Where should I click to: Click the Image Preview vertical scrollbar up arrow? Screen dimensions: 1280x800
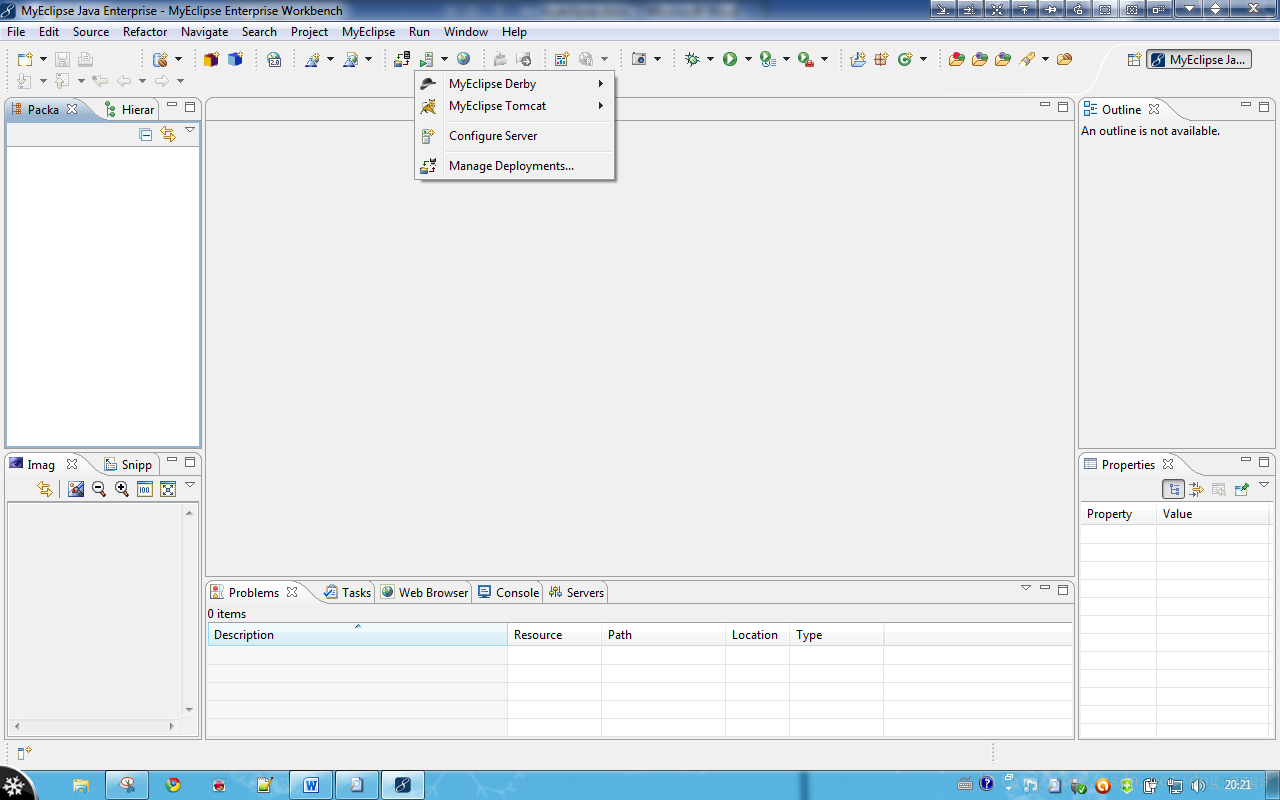190,512
